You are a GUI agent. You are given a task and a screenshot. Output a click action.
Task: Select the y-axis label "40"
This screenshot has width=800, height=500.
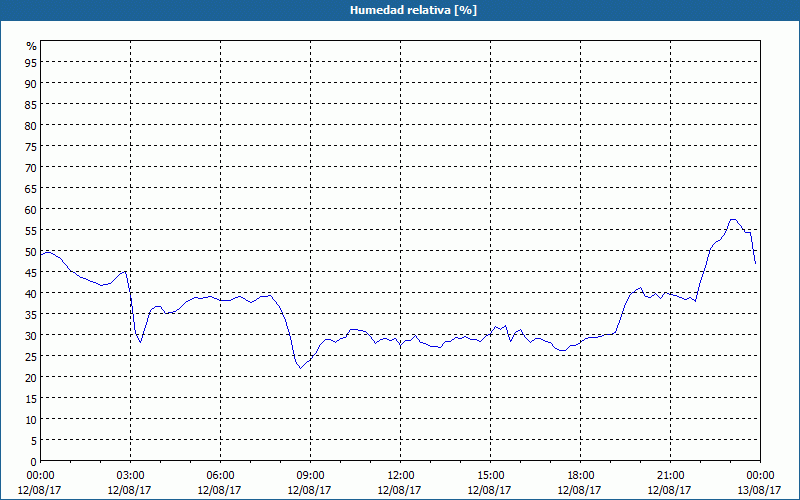click(x=31, y=293)
